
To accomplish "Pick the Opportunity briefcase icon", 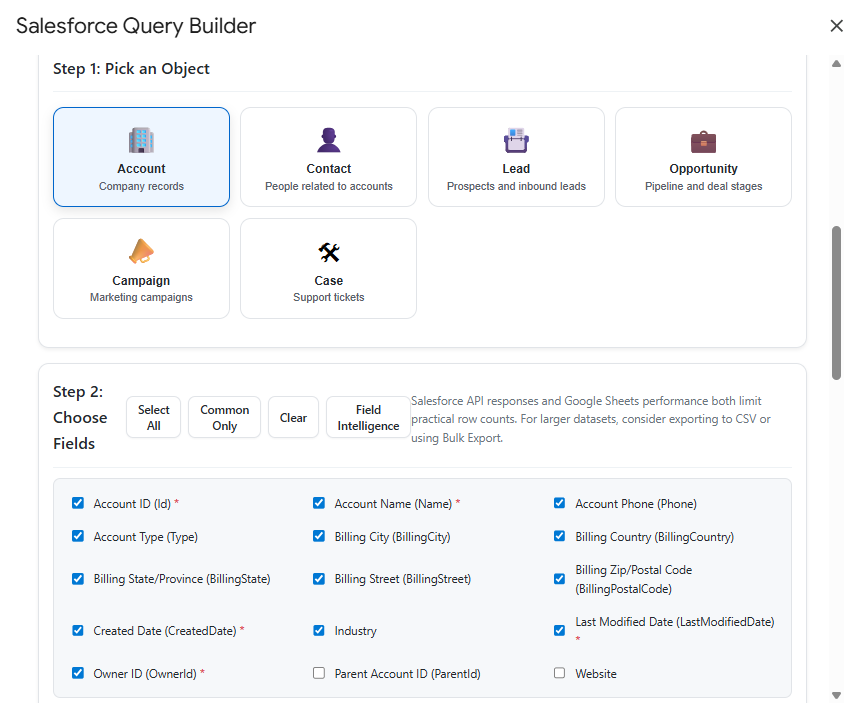I will (x=703, y=140).
